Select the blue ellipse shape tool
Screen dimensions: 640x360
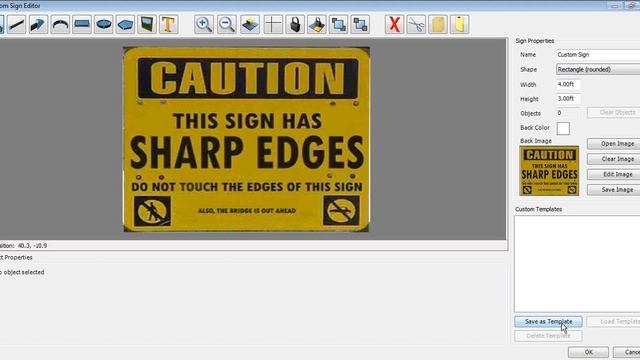(104, 24)
